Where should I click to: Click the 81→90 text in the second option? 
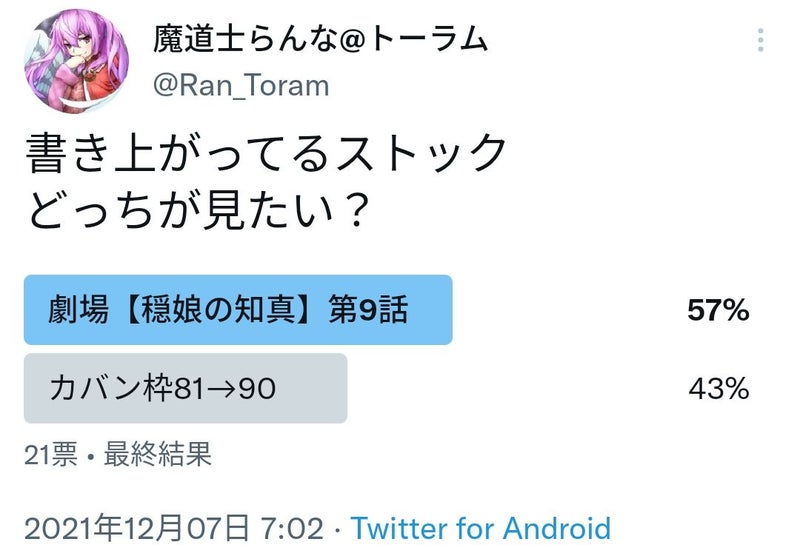225,389
